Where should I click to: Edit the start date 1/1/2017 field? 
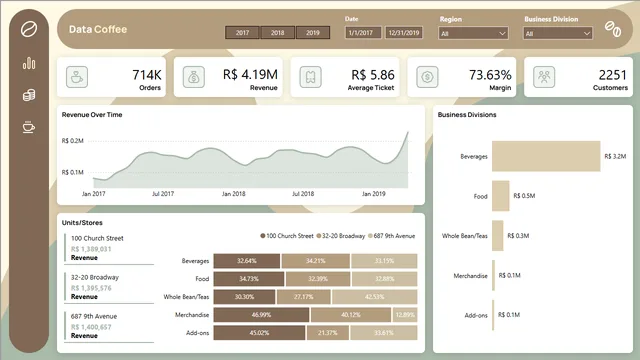[363, 33]
